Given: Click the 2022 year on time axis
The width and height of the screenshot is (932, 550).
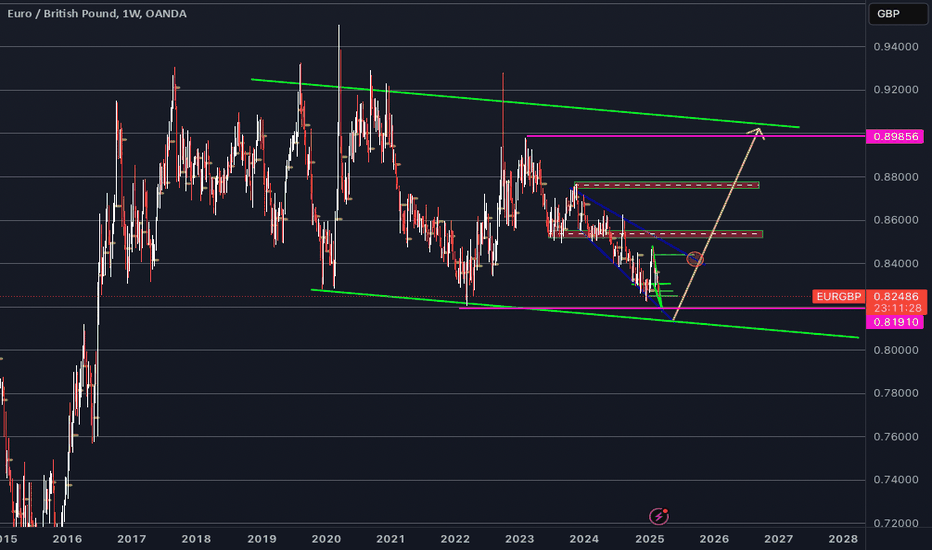Looking at the screenshot, I should pos(455,539).
